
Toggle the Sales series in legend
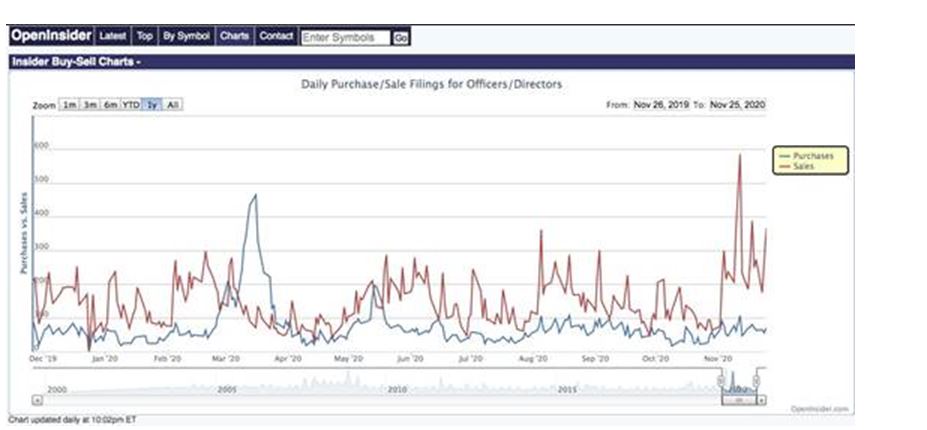pos(803,167)
